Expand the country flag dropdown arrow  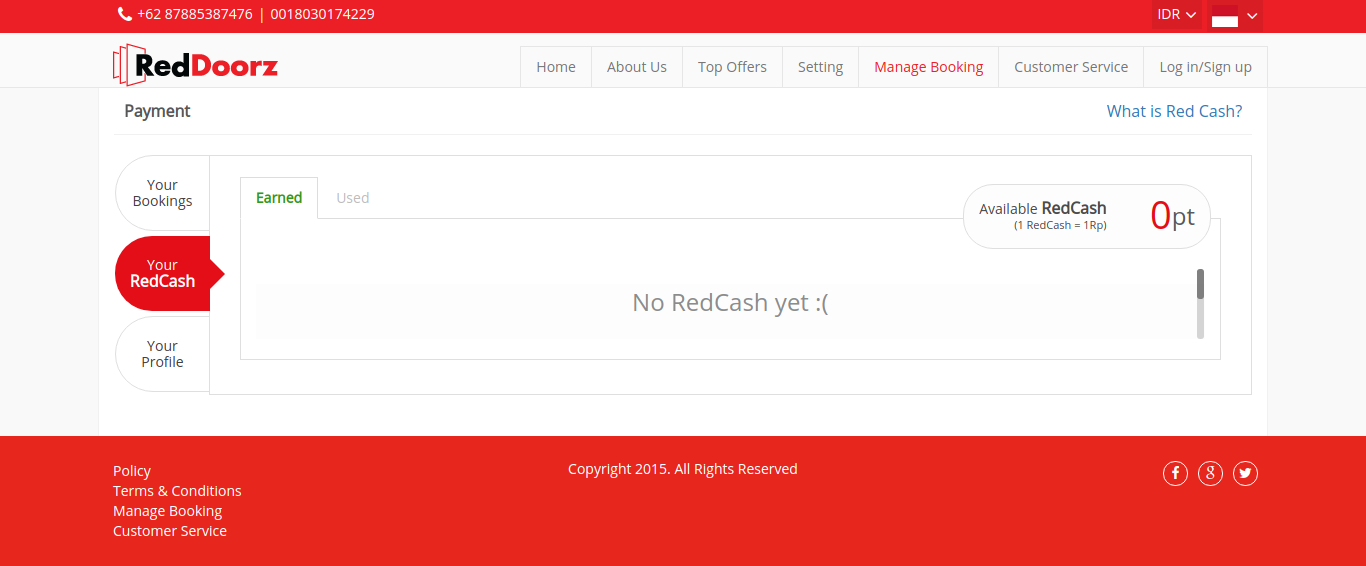1252,15
